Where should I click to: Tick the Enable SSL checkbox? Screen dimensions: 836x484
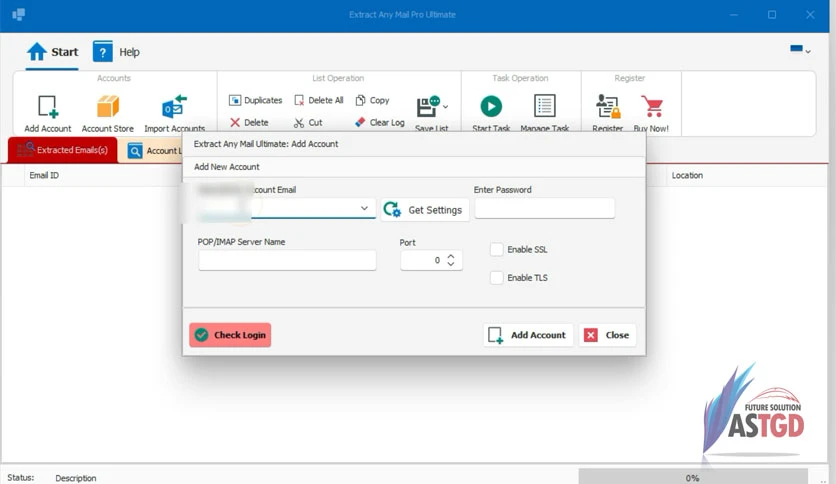pyautogui.click(x=496, y=249)
